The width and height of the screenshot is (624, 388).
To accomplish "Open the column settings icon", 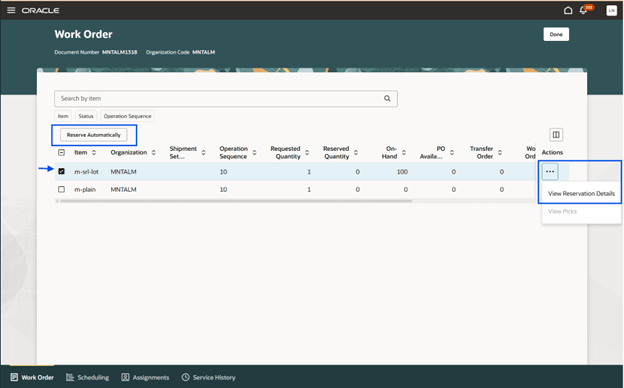I will [x=556, y=135].
